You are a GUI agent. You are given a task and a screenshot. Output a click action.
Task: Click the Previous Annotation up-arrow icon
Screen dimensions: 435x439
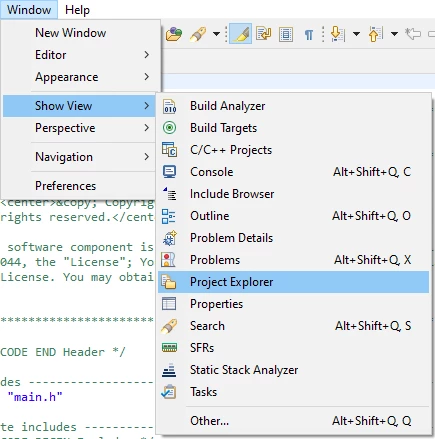tap(376, 34)
